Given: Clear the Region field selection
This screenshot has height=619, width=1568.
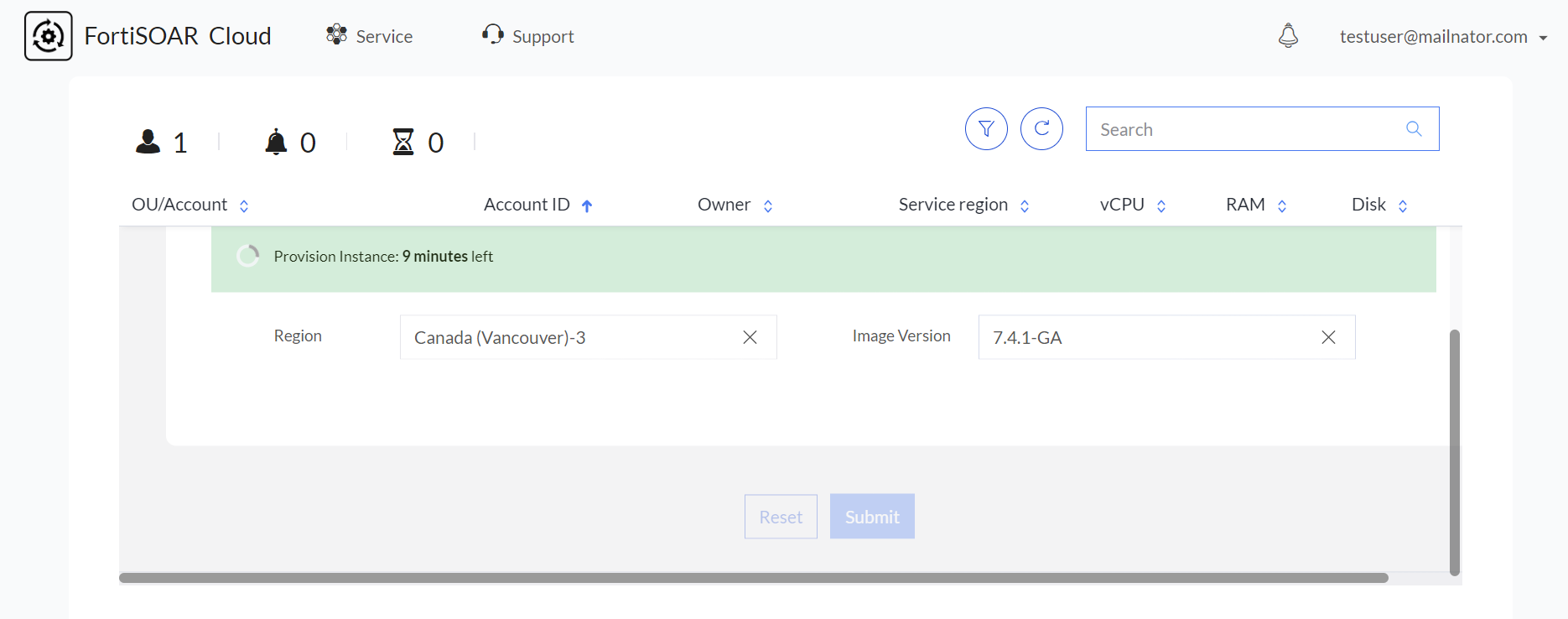Looking at the screenshot, I should (x=750, y=337).
